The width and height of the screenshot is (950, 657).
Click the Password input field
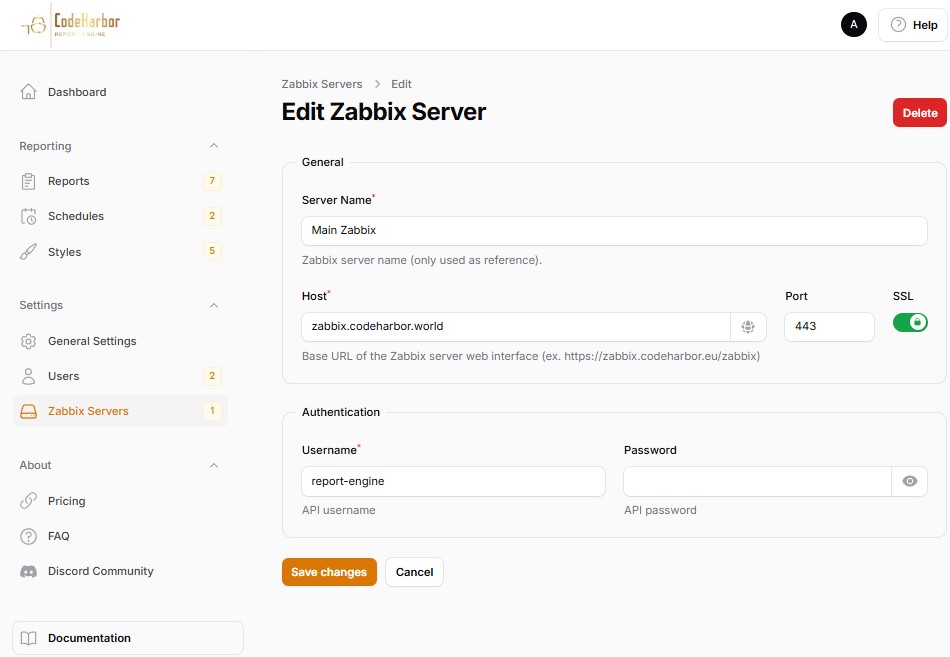pyautogui.click(x=757, y=481)
